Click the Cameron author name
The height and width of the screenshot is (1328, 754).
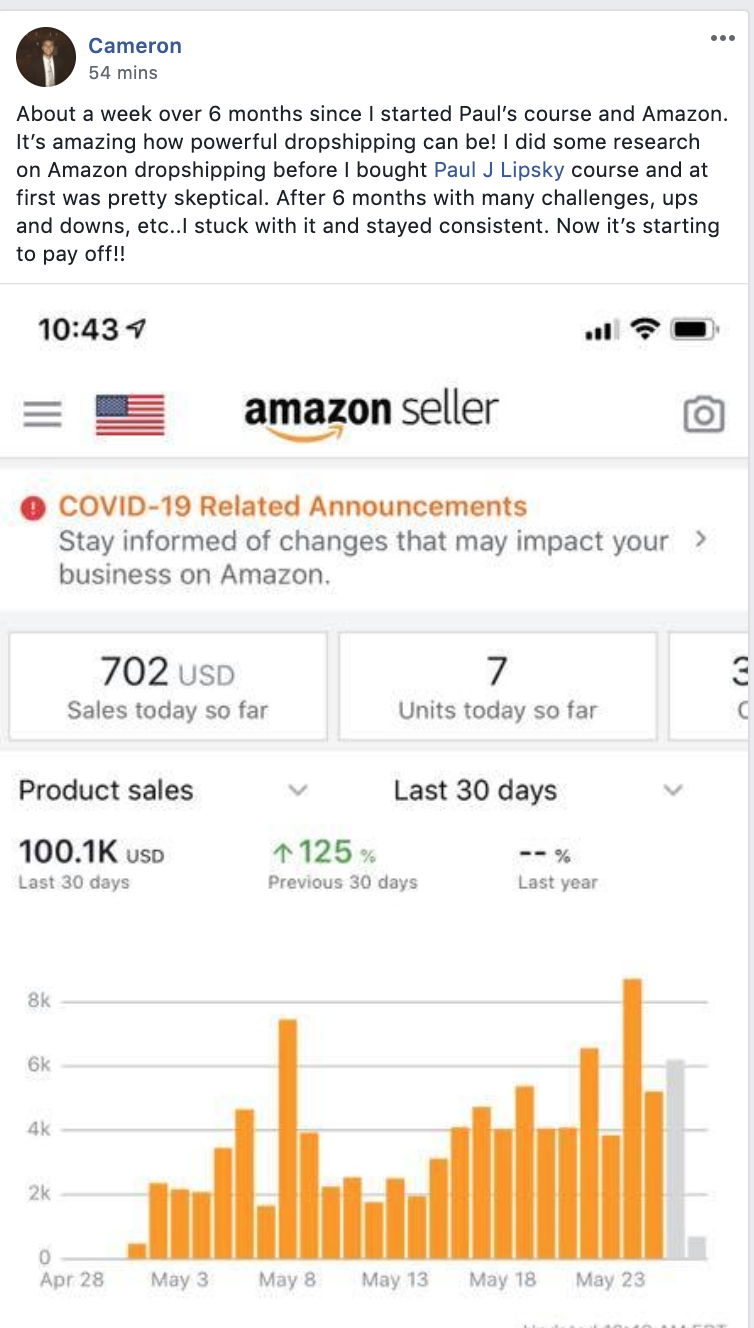[135, 45]
